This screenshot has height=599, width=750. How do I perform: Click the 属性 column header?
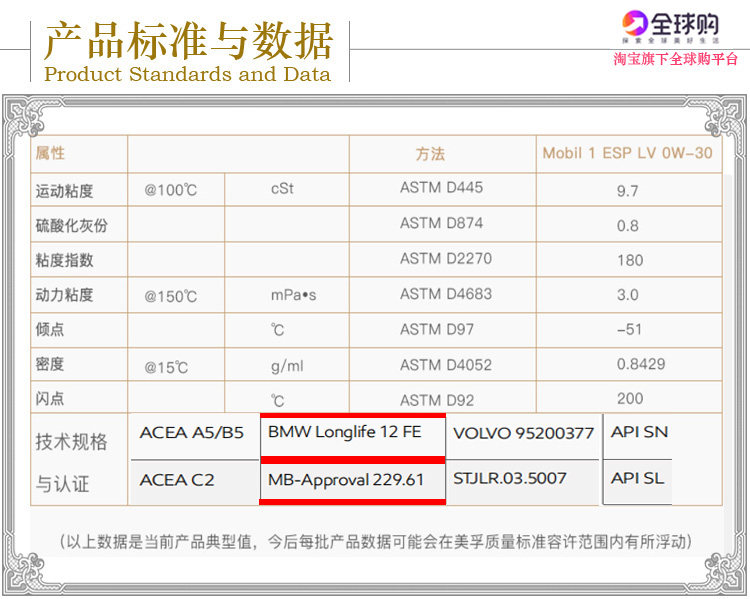tap(50, 153)
